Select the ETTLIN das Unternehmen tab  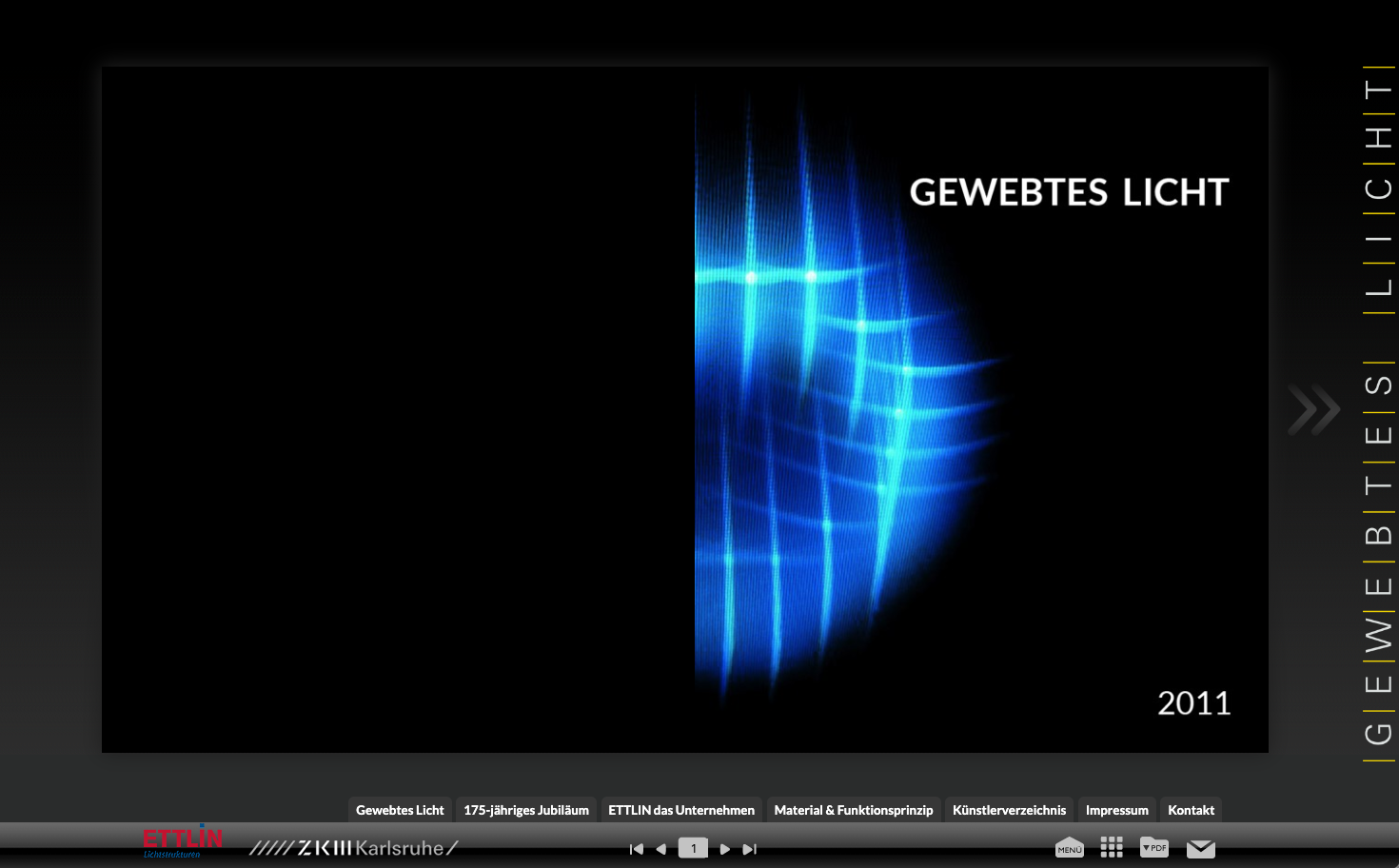[x=681, y=810]
